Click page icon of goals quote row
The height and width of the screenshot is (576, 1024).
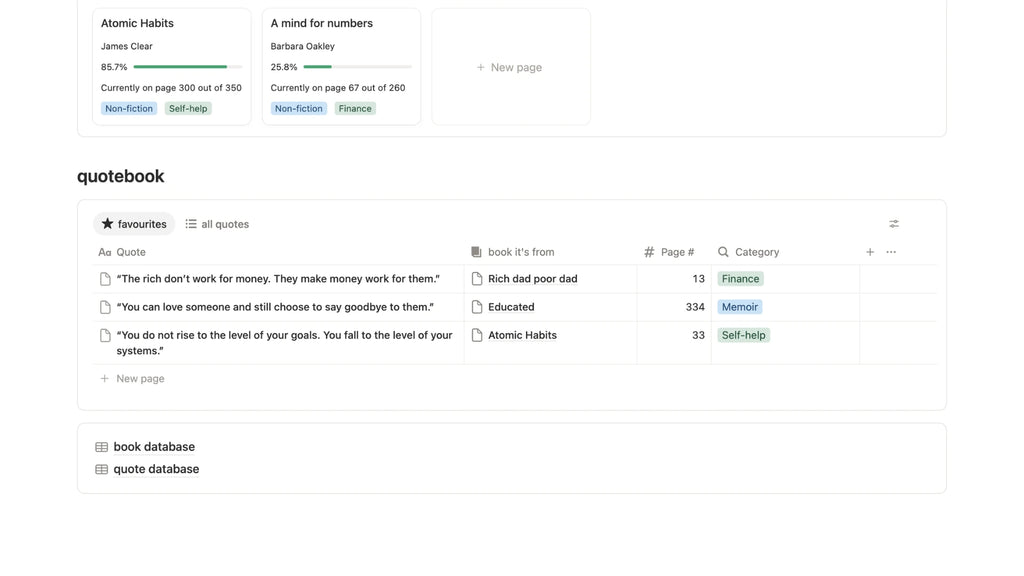point(105,335)
